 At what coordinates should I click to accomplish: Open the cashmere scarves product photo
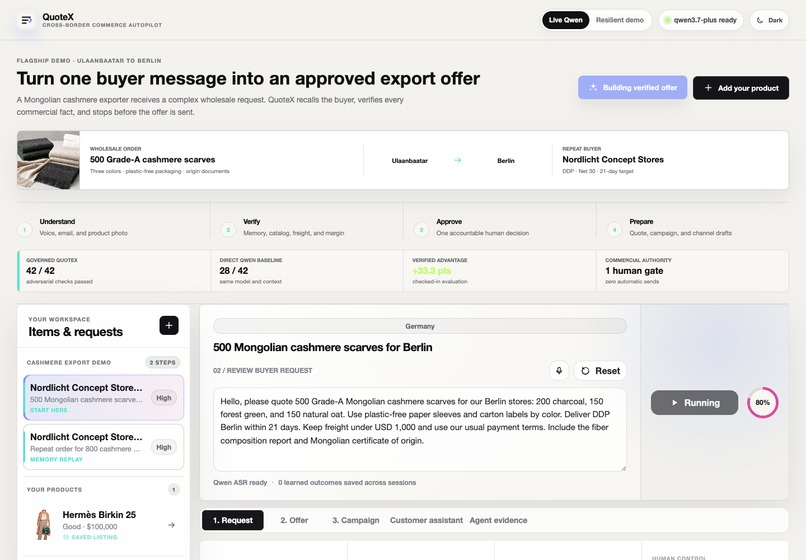pos(48,160)
